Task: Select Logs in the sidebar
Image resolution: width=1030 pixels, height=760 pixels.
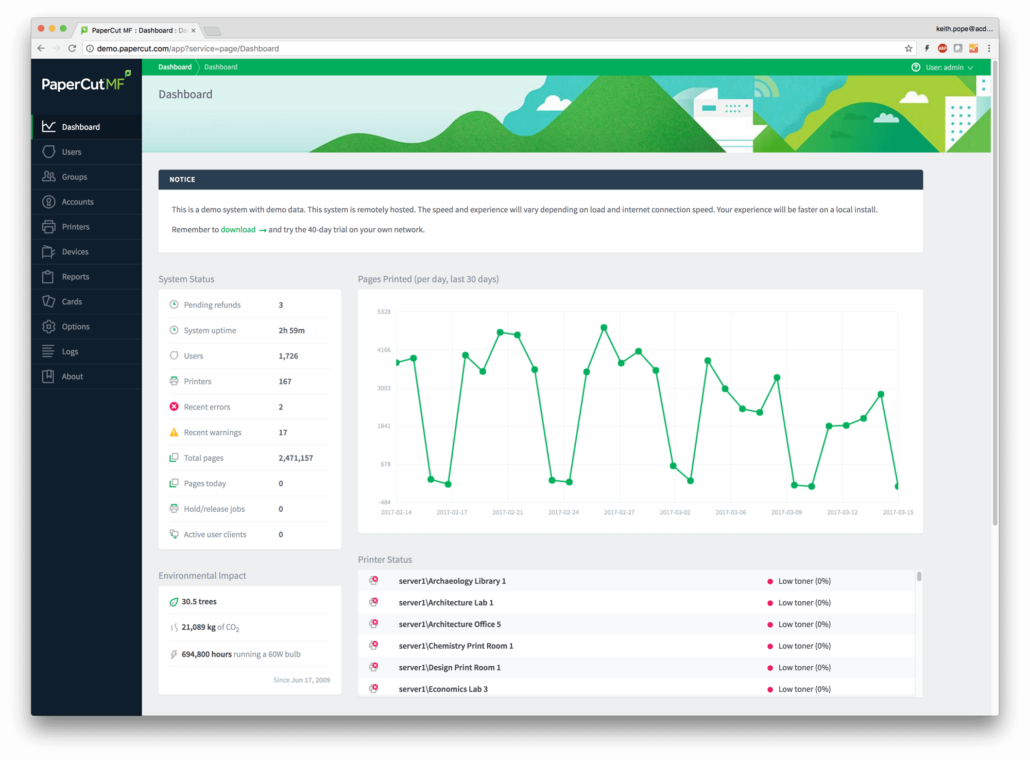Action: 70,352
